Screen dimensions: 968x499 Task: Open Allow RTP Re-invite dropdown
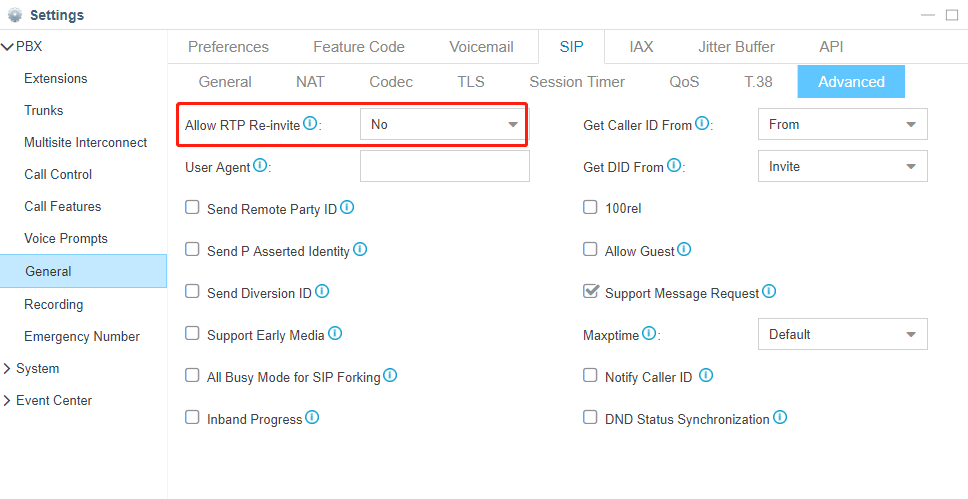442,124
